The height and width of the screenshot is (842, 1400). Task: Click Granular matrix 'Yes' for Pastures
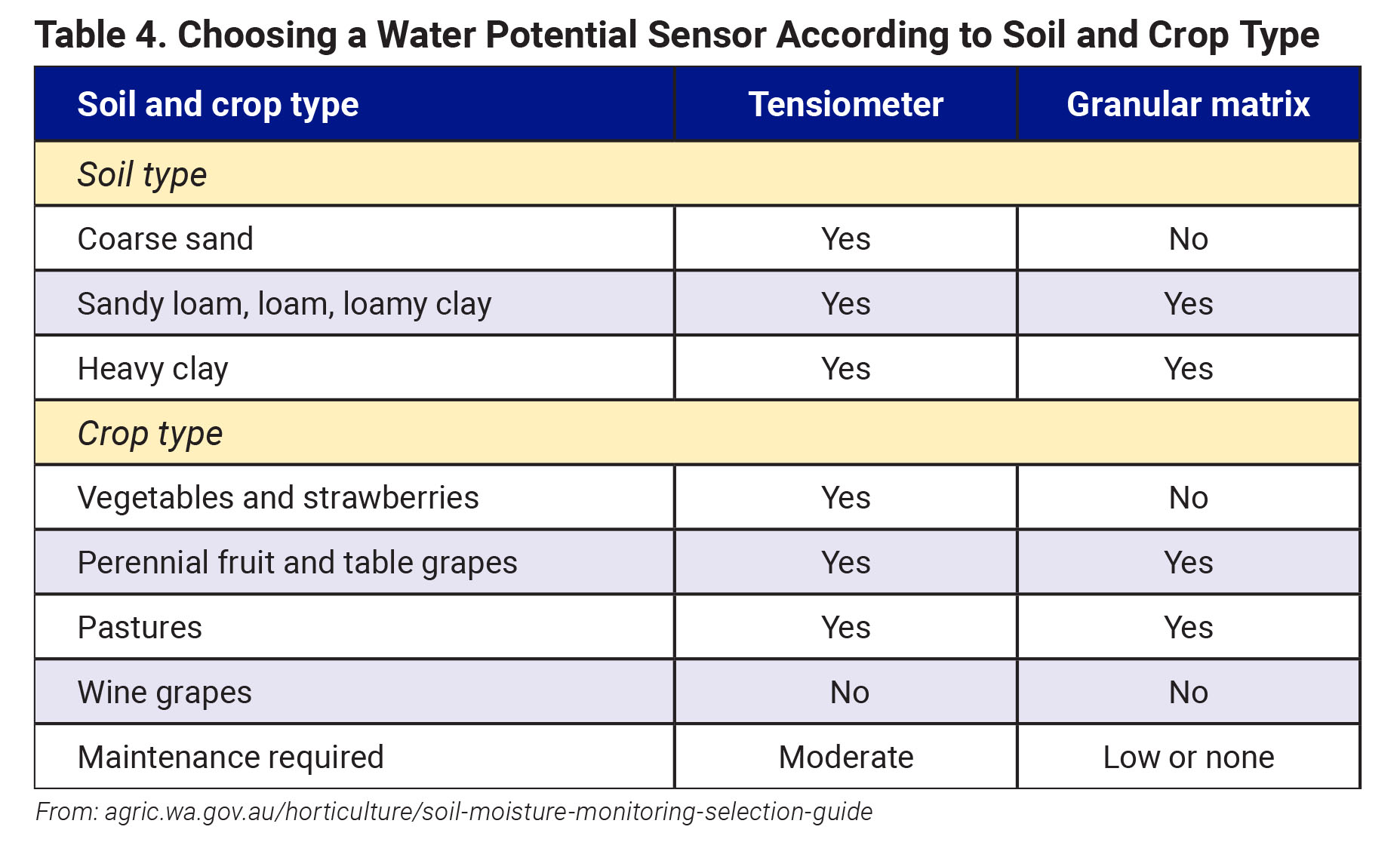click(1188, 628)
